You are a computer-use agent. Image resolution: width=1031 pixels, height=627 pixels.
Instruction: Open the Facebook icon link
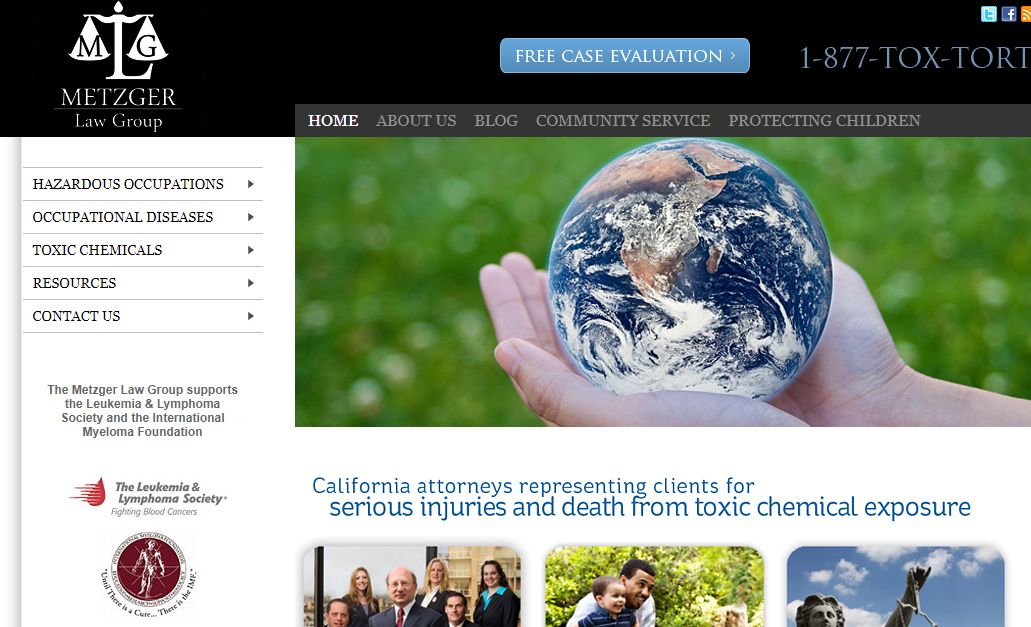1009,14
